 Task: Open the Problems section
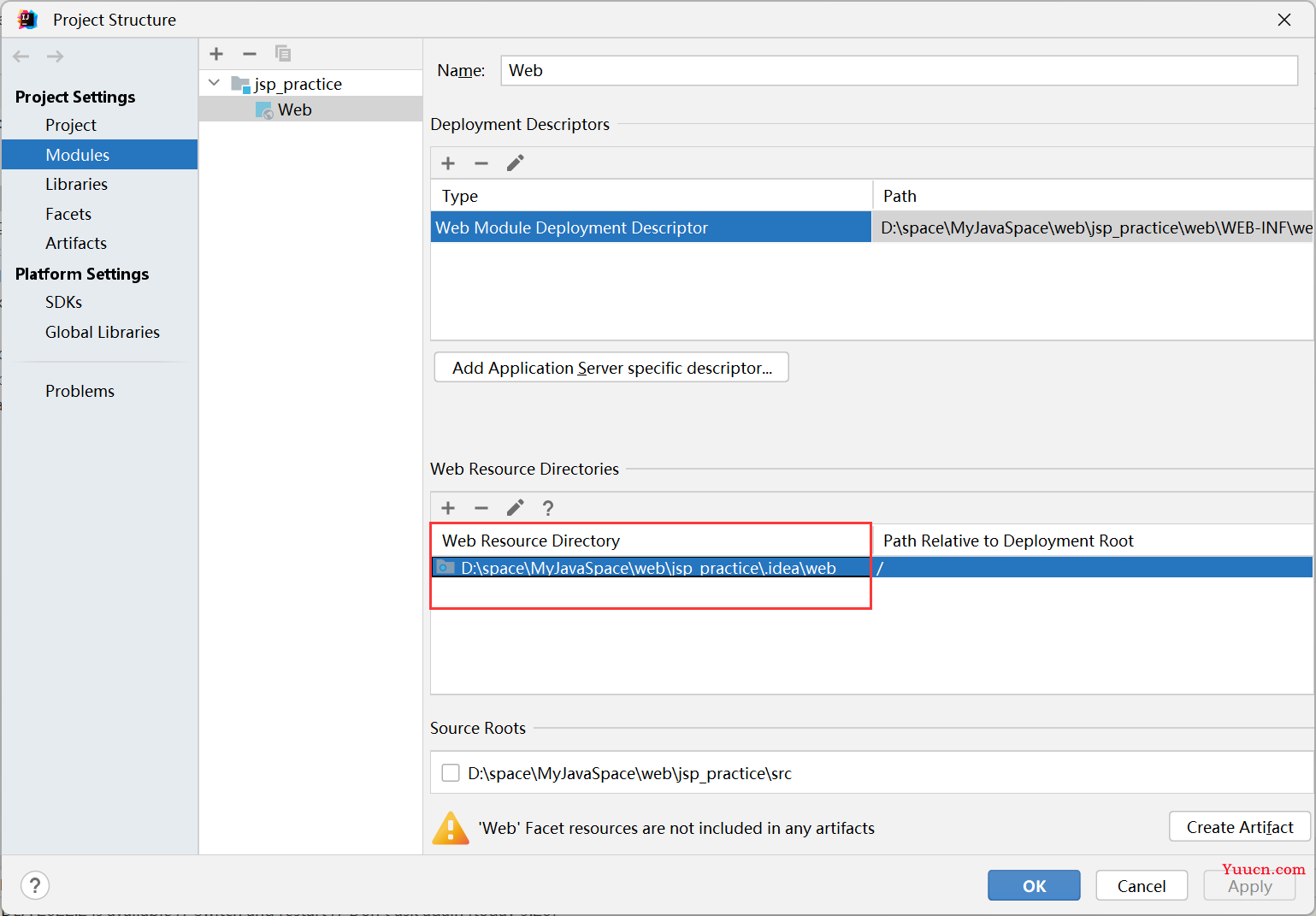[80, 391]
